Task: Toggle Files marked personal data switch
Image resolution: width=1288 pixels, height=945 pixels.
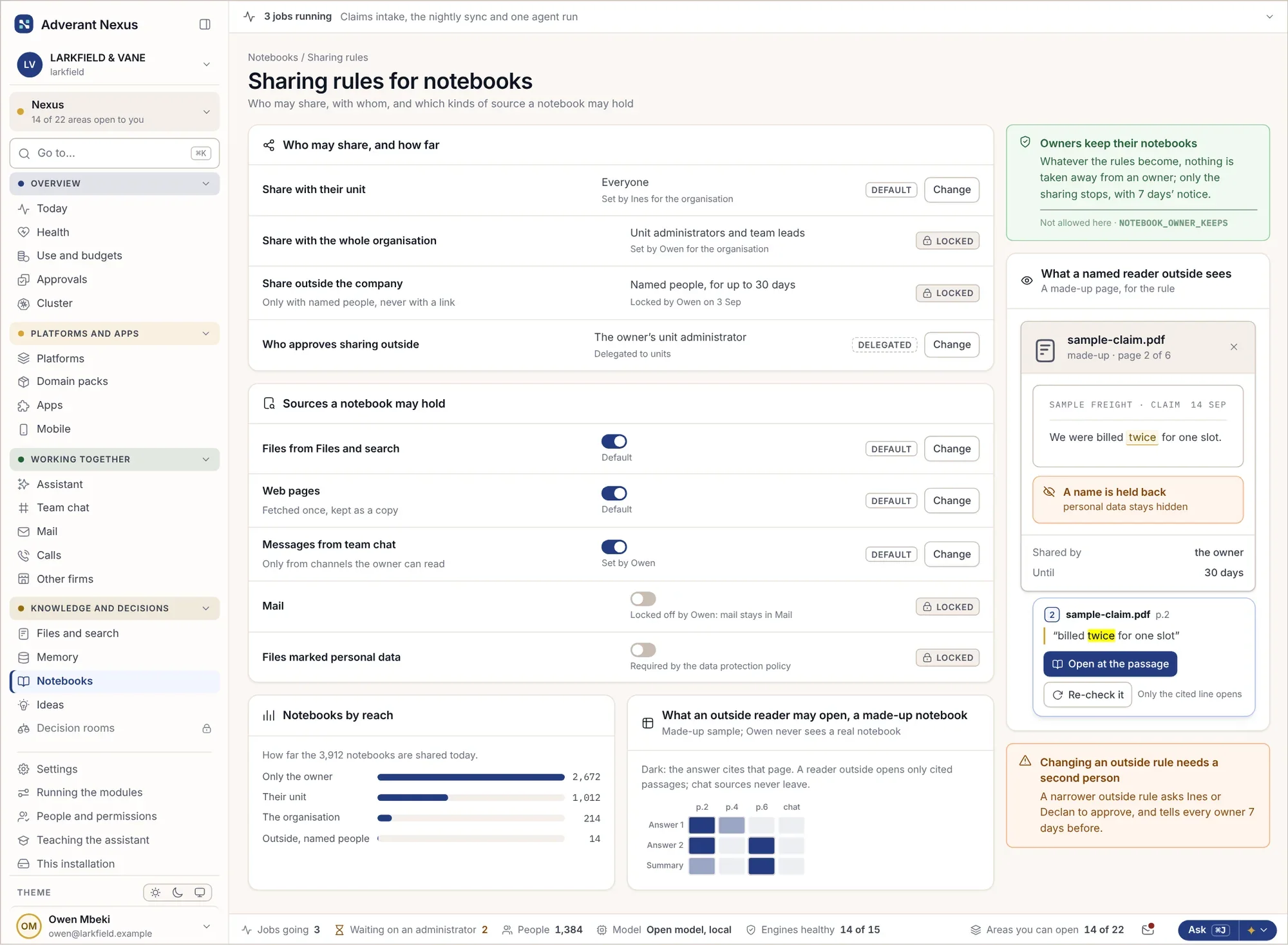Action: [x=643, y=650]
